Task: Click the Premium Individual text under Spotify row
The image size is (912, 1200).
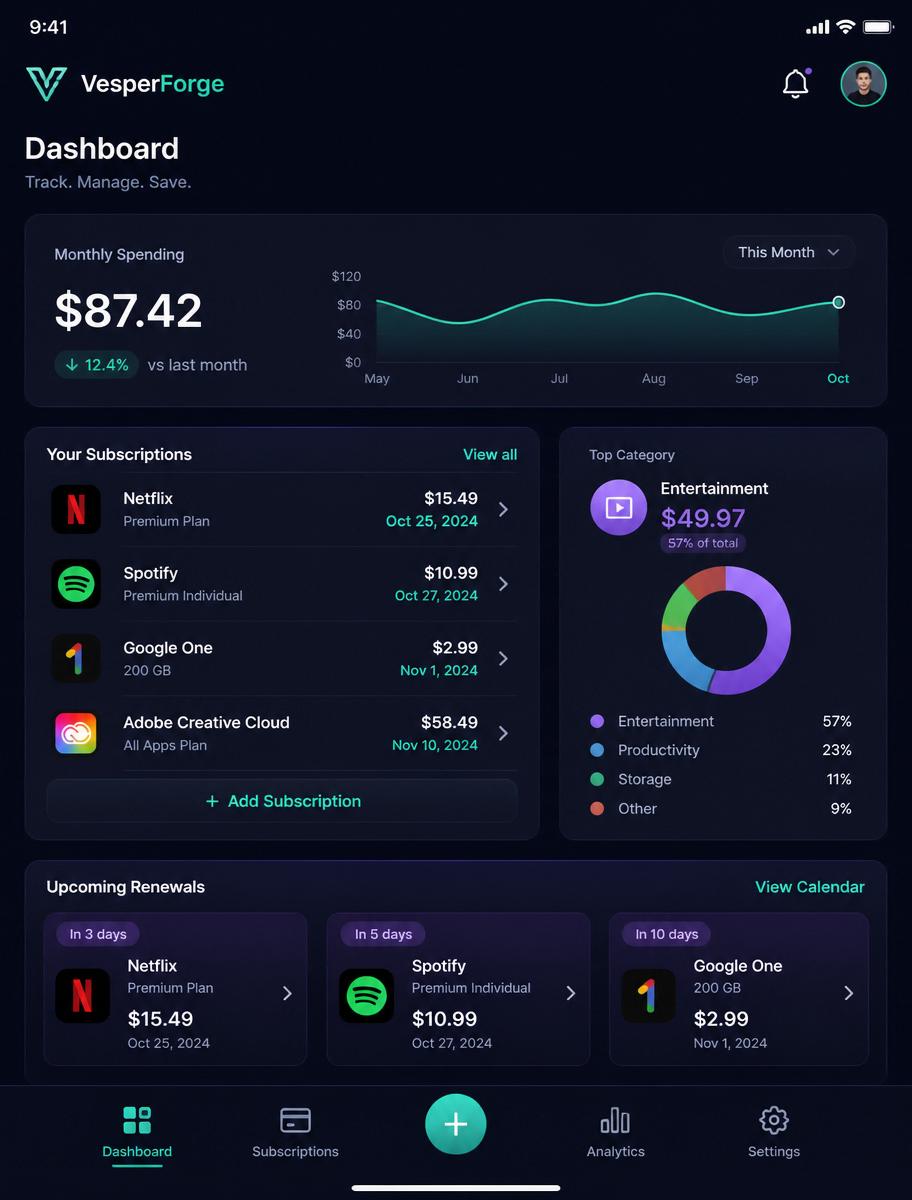Action: (x=183, y=596)
